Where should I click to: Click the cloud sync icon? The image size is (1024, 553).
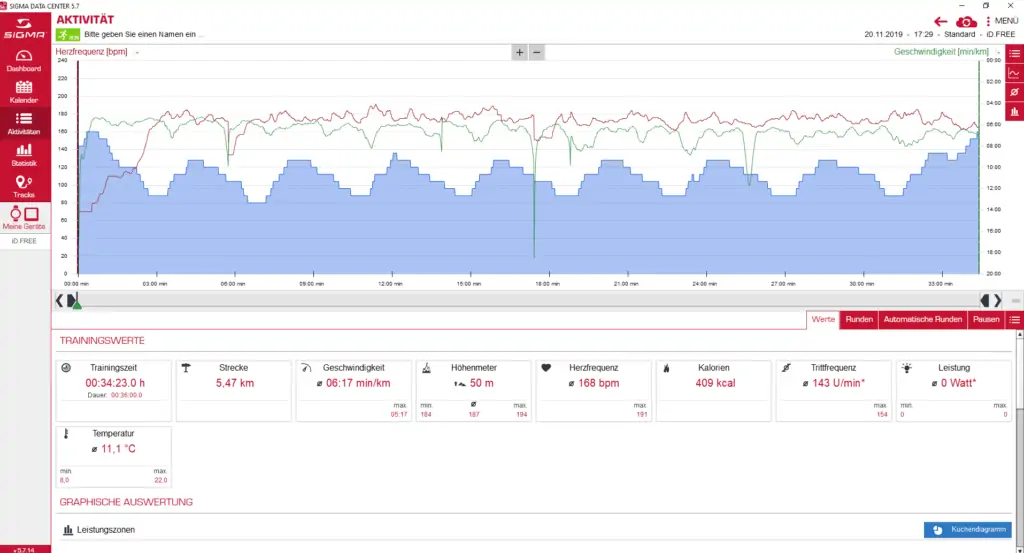[x=965, y=21]
